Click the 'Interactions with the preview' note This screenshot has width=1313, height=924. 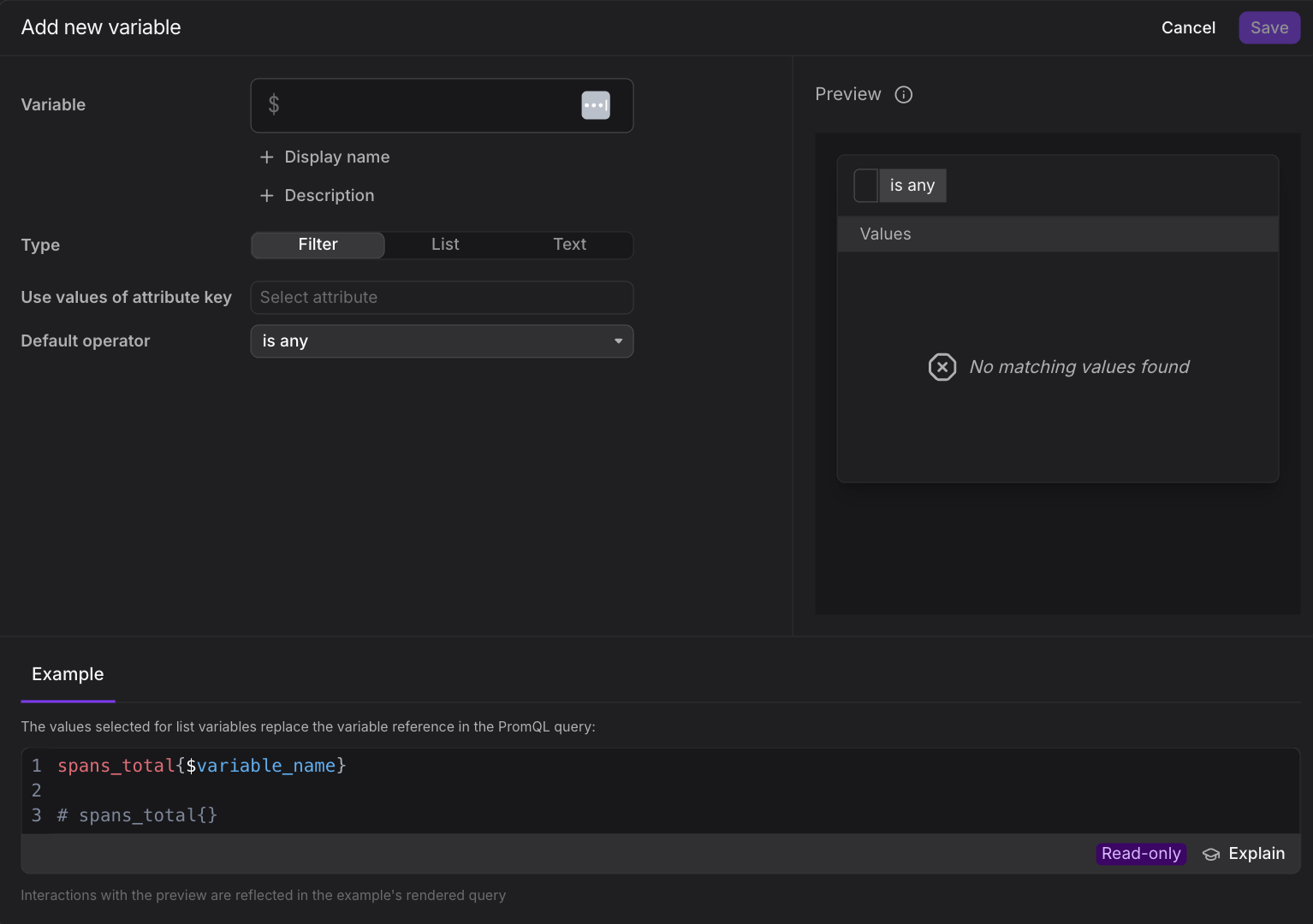(x=264, y=896)
